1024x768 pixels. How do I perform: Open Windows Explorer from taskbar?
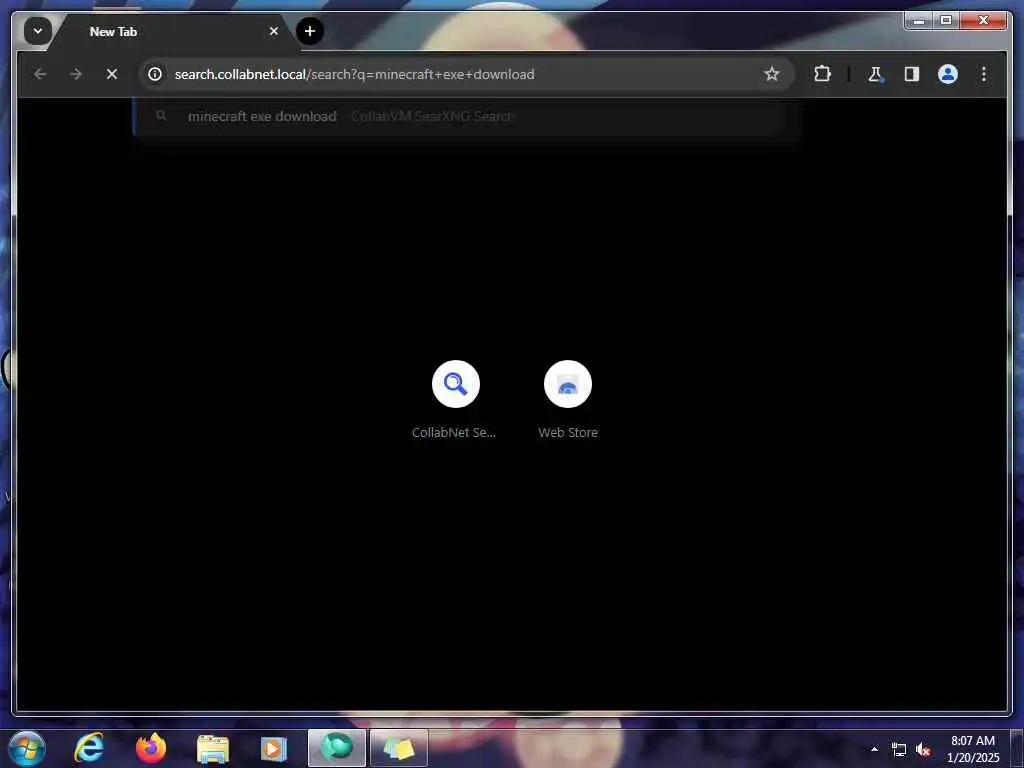tap(212, 748)
